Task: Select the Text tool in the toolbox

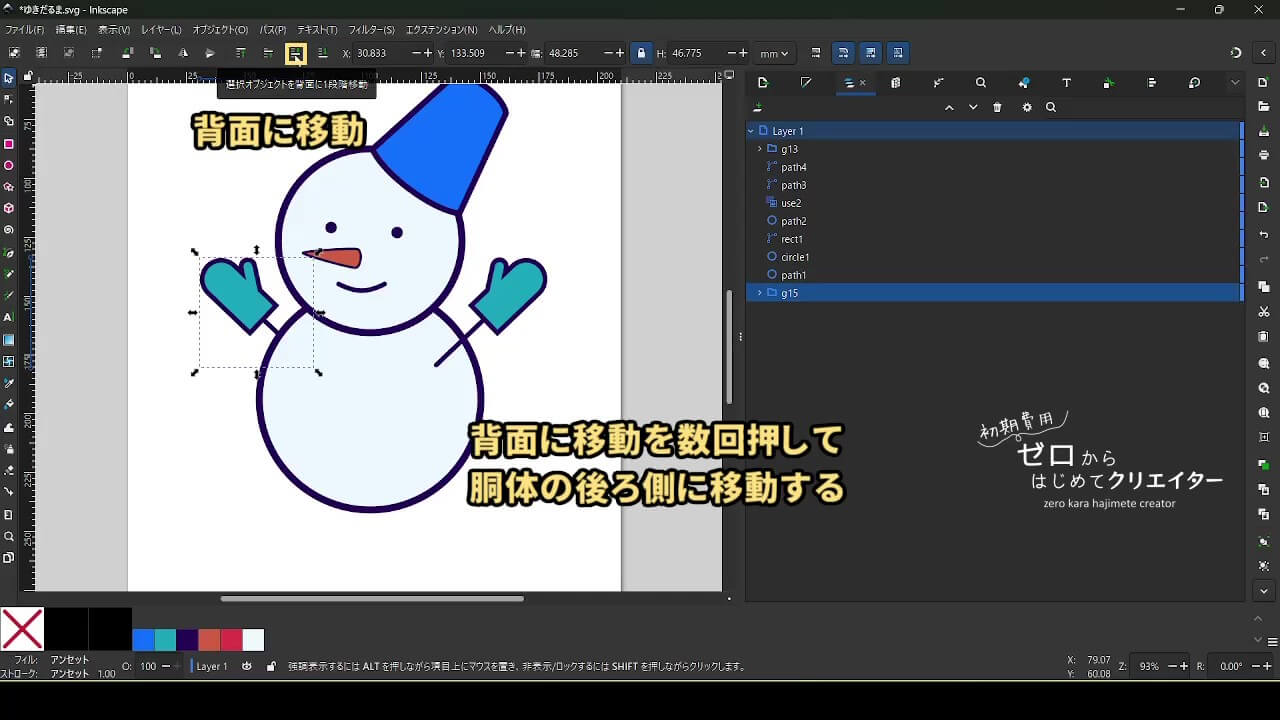Action: tap(9, 317)
